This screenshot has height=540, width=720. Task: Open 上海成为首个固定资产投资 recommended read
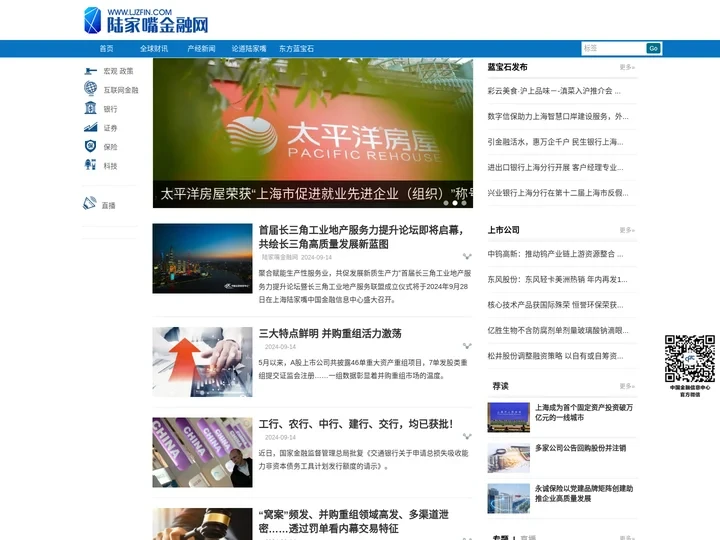coord(584,412)
